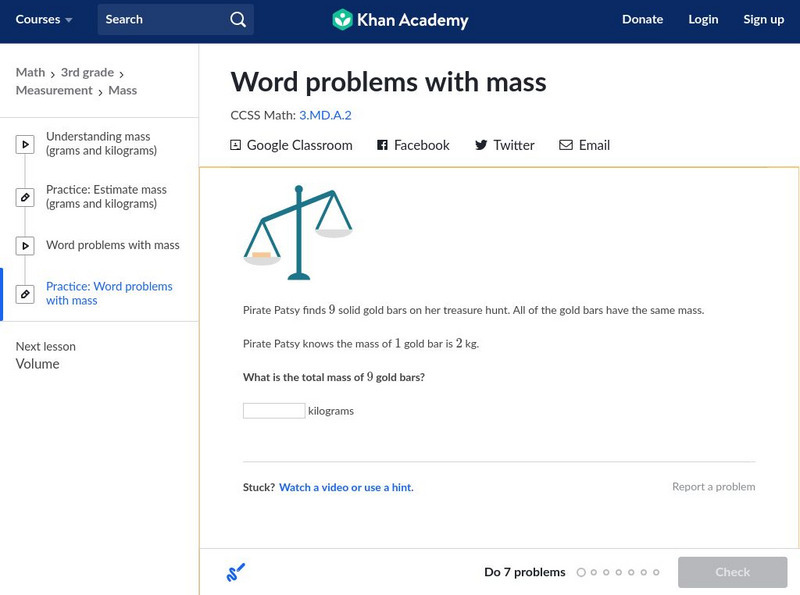Select the Khan Academy leaf logo

click(x=343, y=18)
